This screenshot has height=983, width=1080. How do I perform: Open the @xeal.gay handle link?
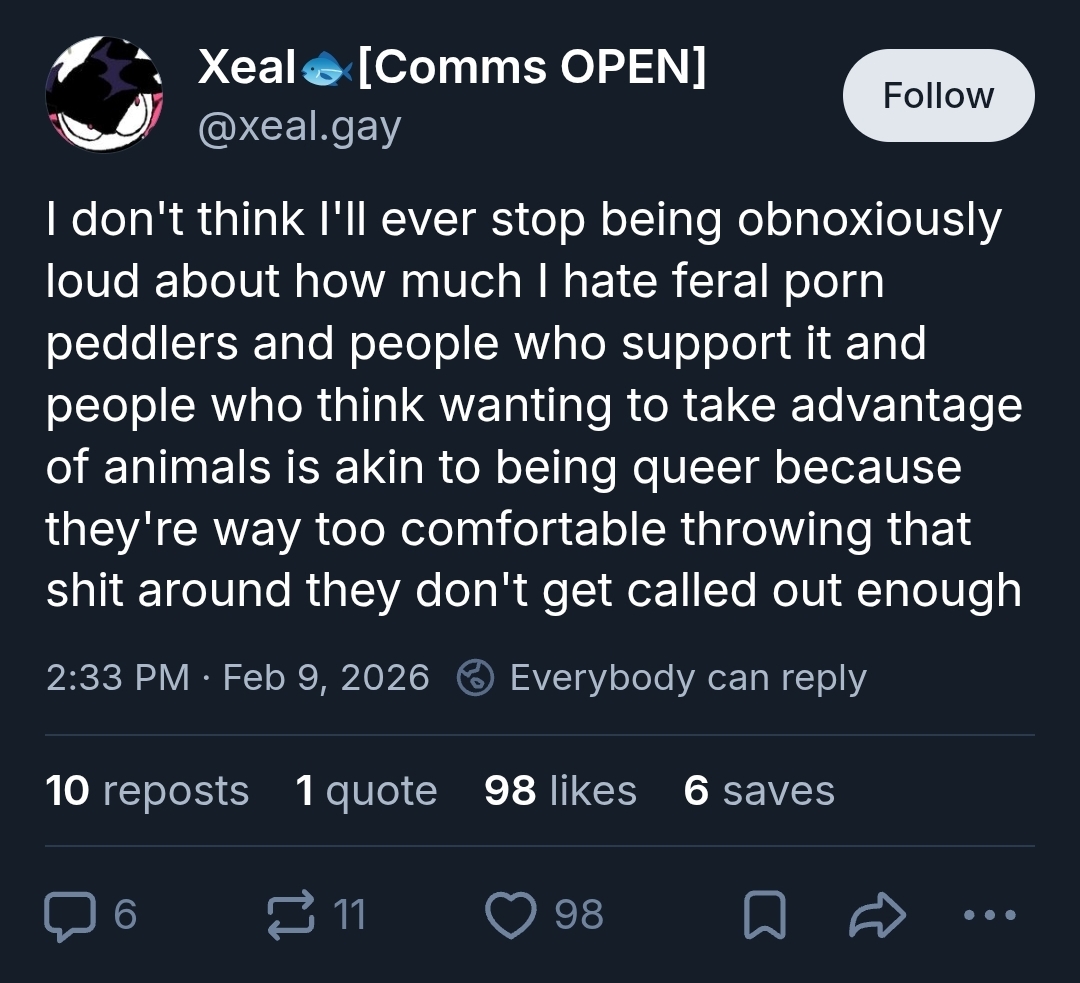point(300,127)
